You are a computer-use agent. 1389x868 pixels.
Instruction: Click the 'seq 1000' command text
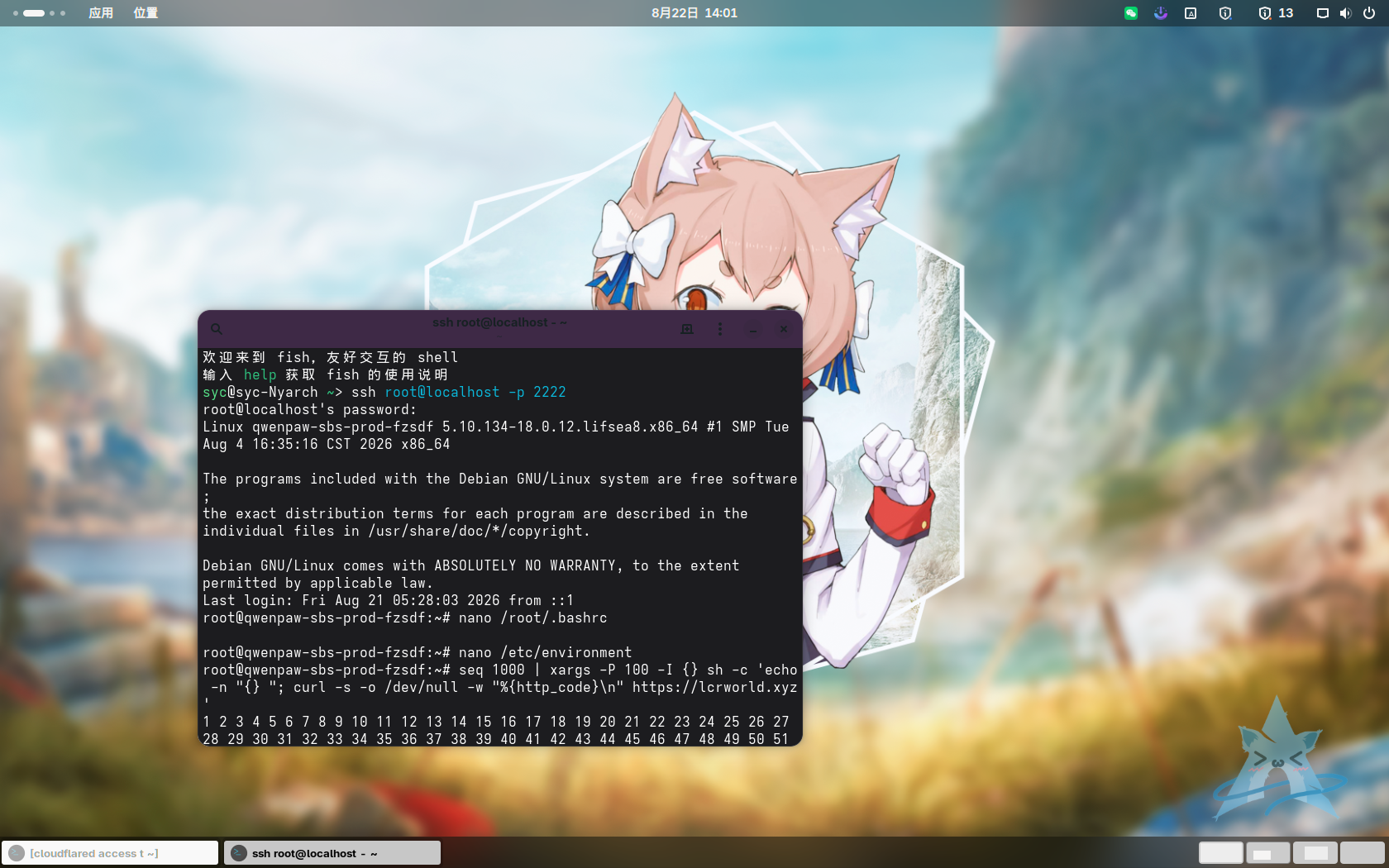click(x=492, y=670)
